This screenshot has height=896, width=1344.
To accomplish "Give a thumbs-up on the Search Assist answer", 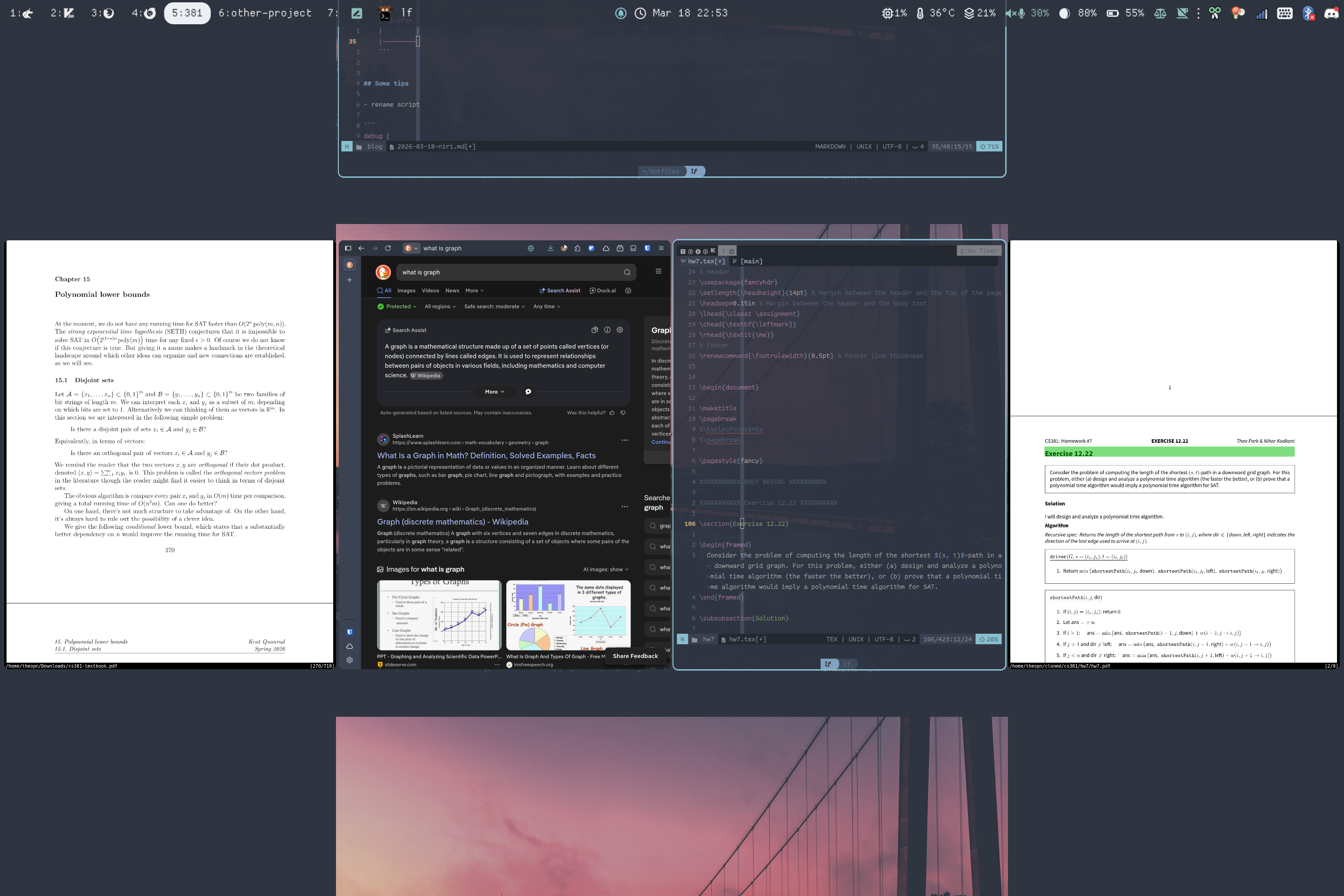I will 611,412.
